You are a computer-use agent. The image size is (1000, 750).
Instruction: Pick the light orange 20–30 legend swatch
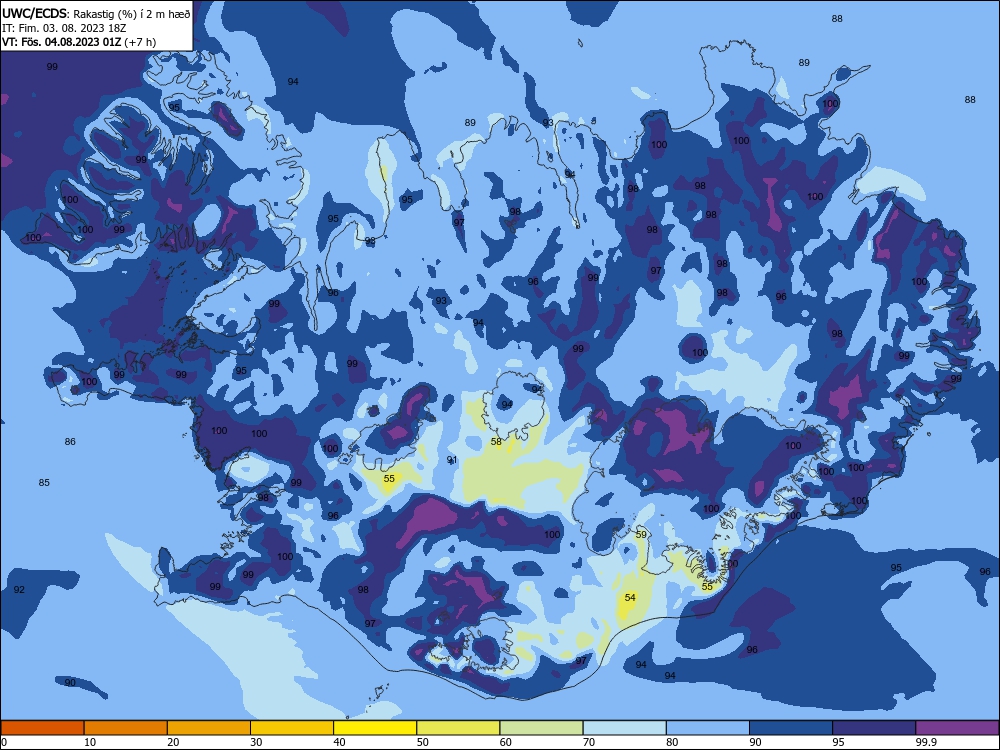209,728
